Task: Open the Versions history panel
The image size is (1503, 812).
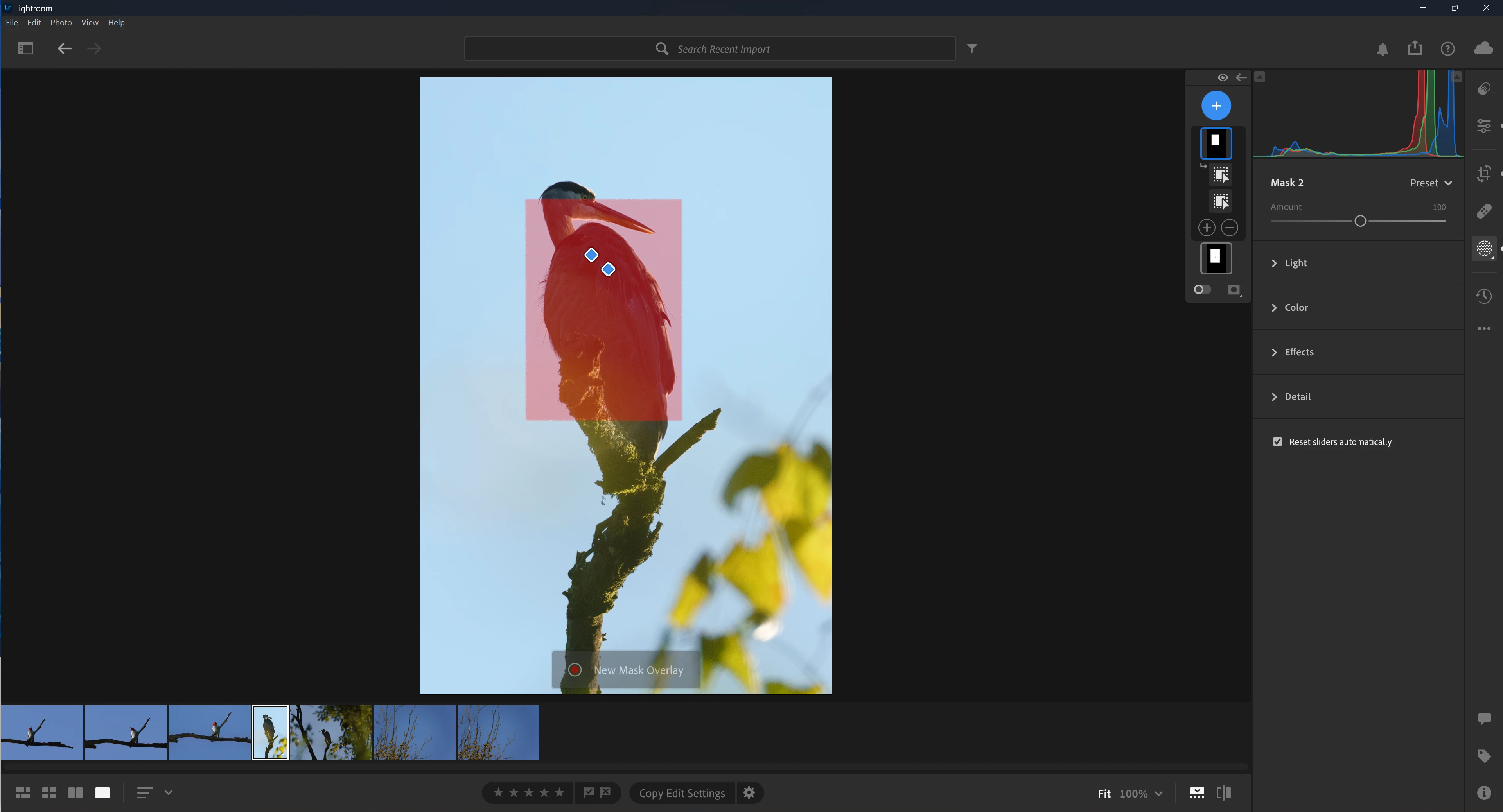Action: point(1484,296)
